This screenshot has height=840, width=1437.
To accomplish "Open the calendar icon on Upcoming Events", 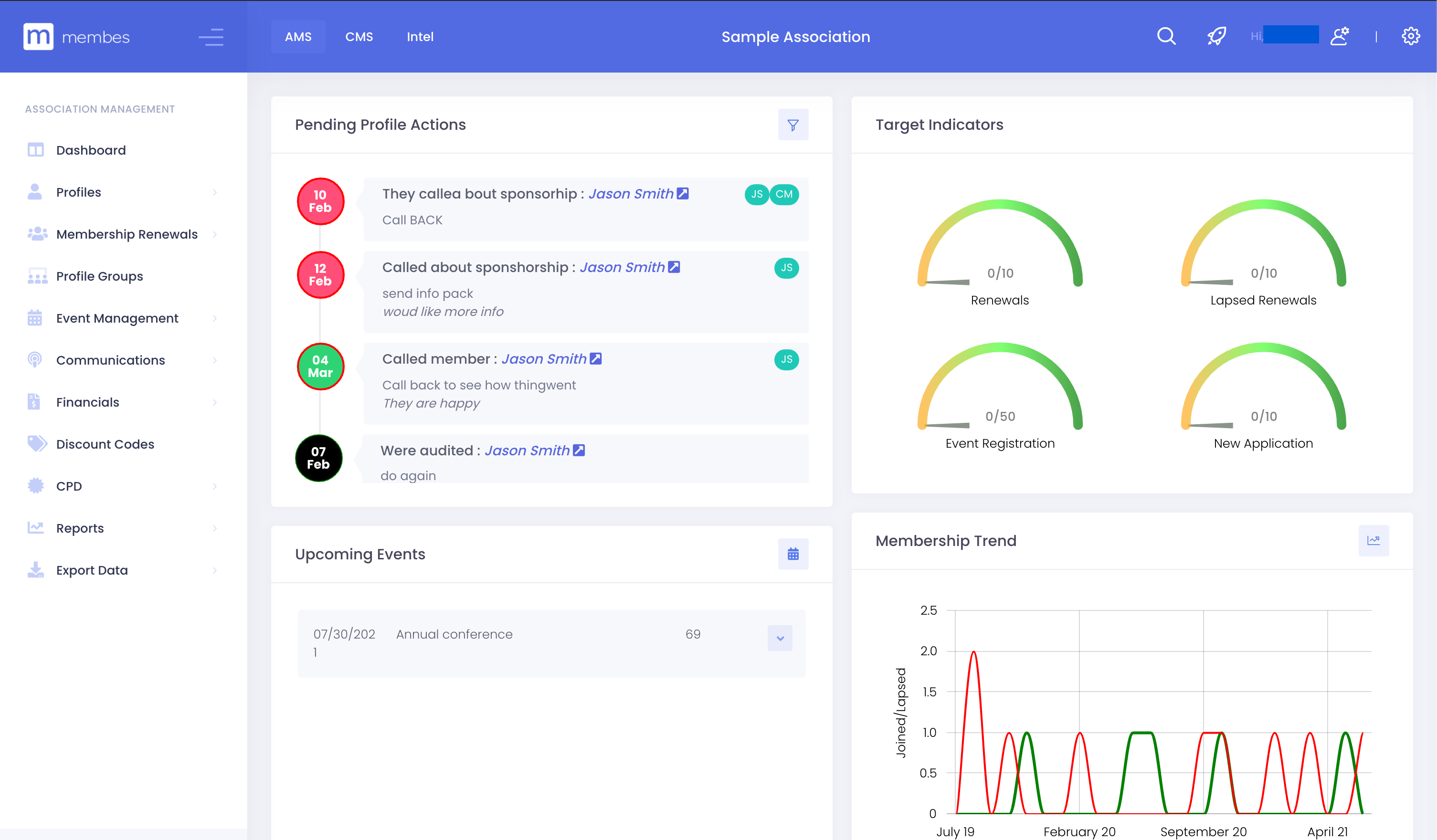I will 793,554.
